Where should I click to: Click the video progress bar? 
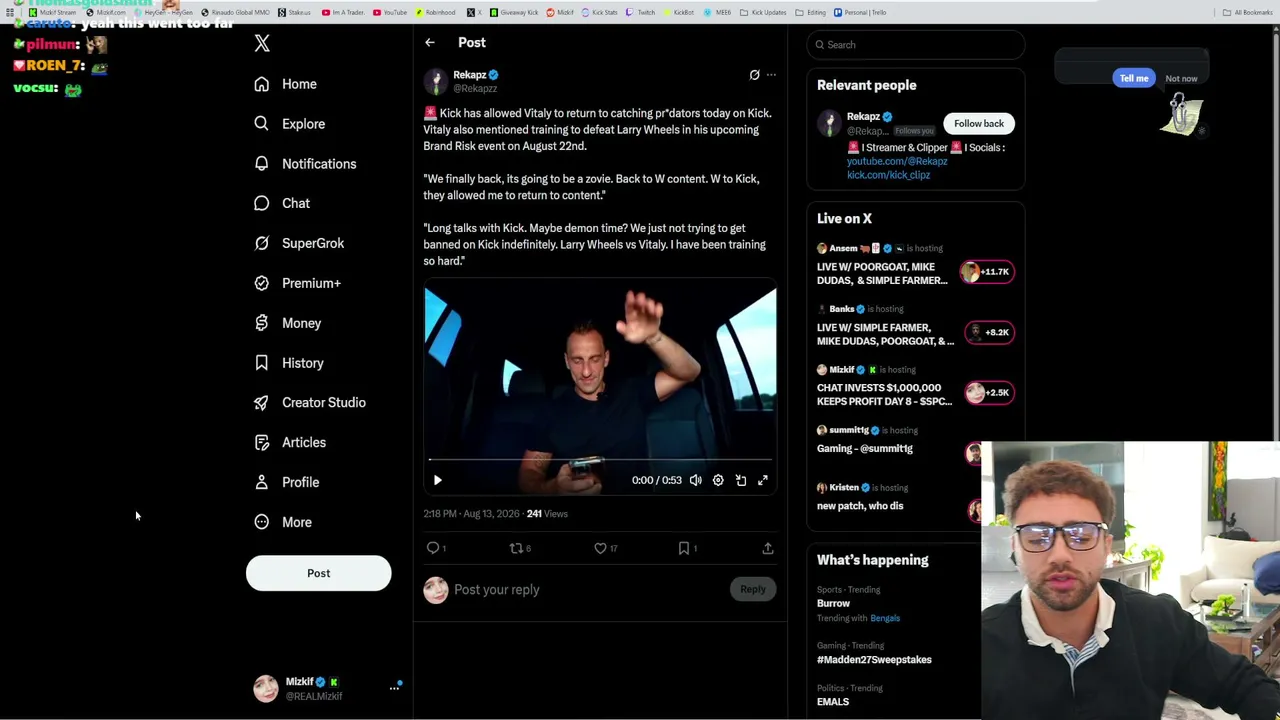(600, 460)
